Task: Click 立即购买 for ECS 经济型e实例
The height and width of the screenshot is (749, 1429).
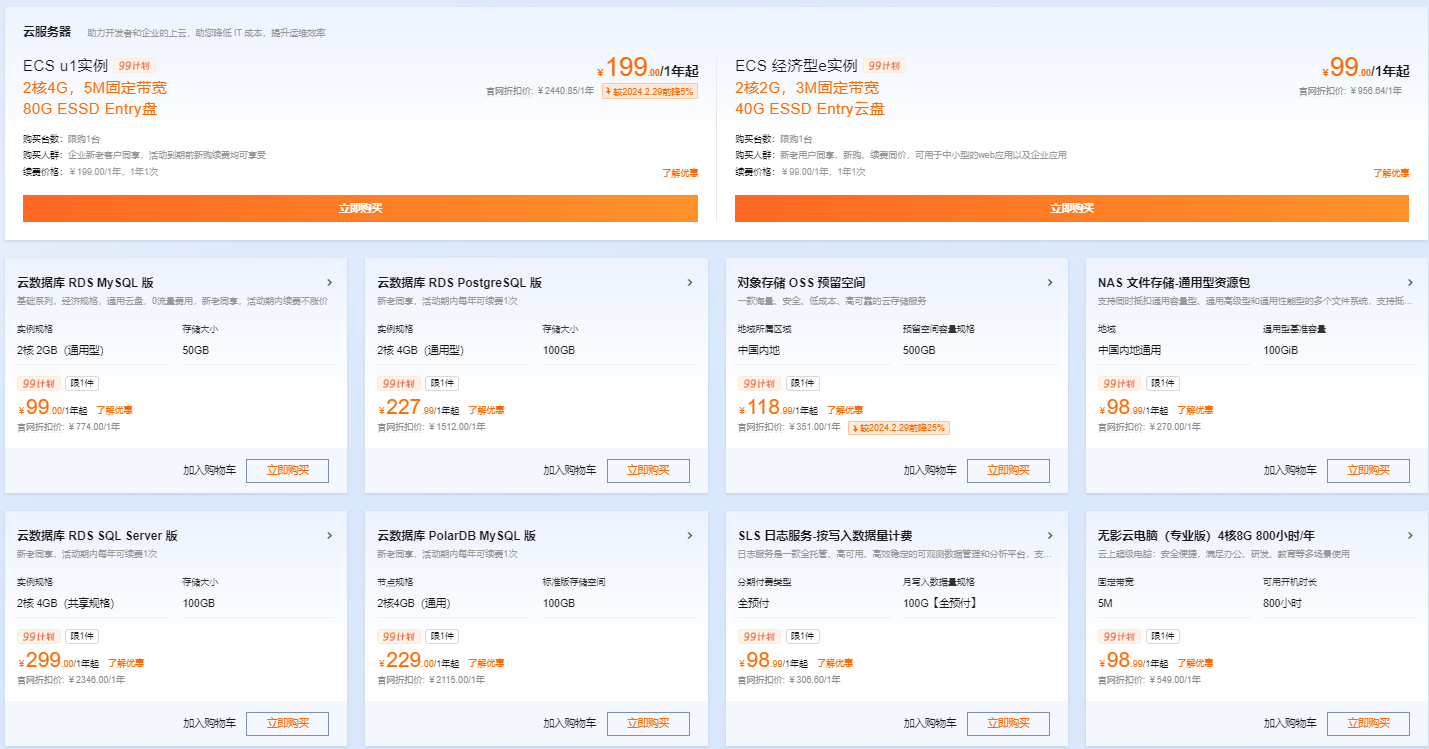Action: click(x=1072, y=208)
